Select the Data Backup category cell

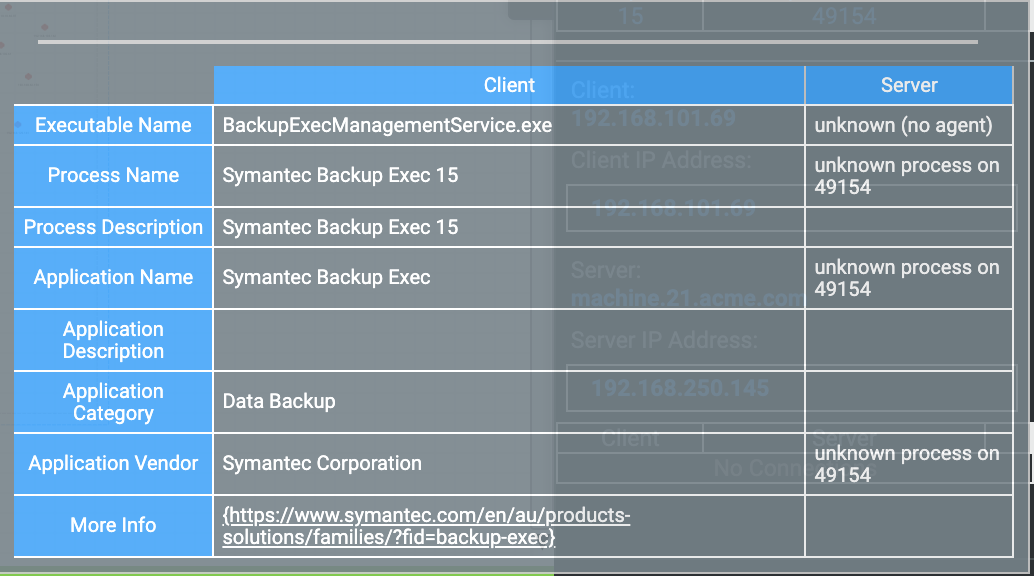pyautogui.click(x=279, y=401)
